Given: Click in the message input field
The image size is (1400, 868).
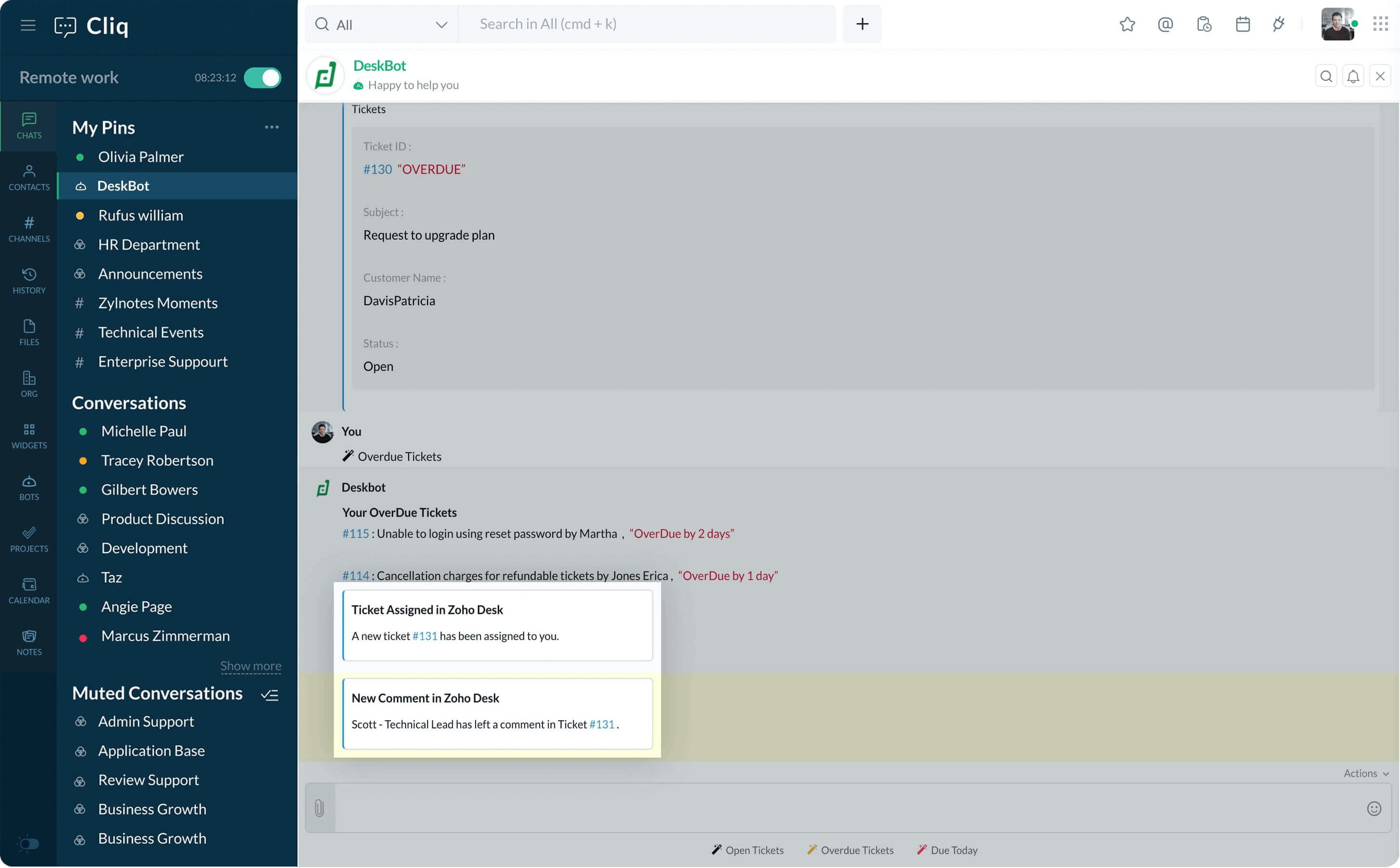Looking at the screenshot, I should click(x=850, y=808).
